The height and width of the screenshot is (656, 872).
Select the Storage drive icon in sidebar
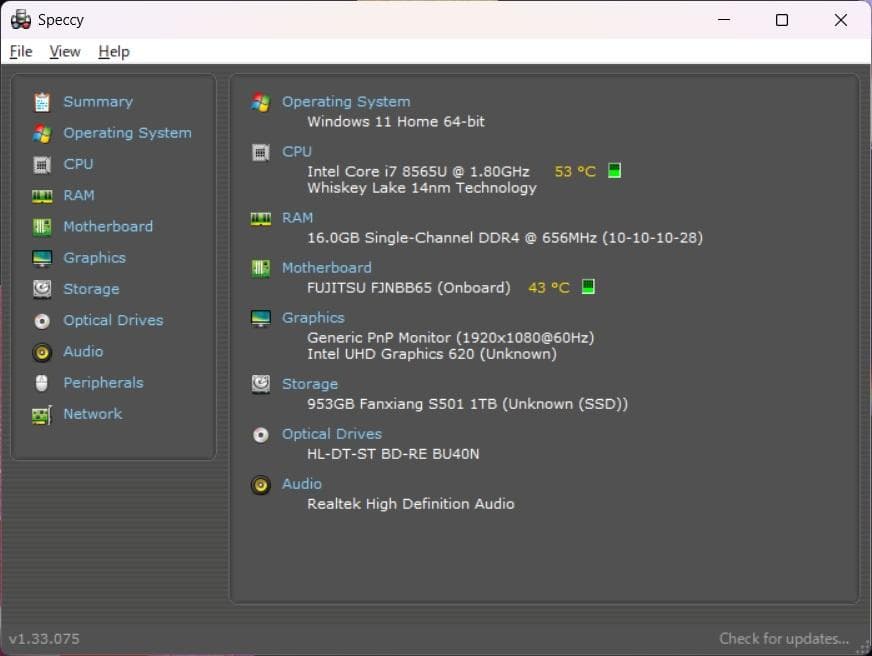click(x=40, y=288)
